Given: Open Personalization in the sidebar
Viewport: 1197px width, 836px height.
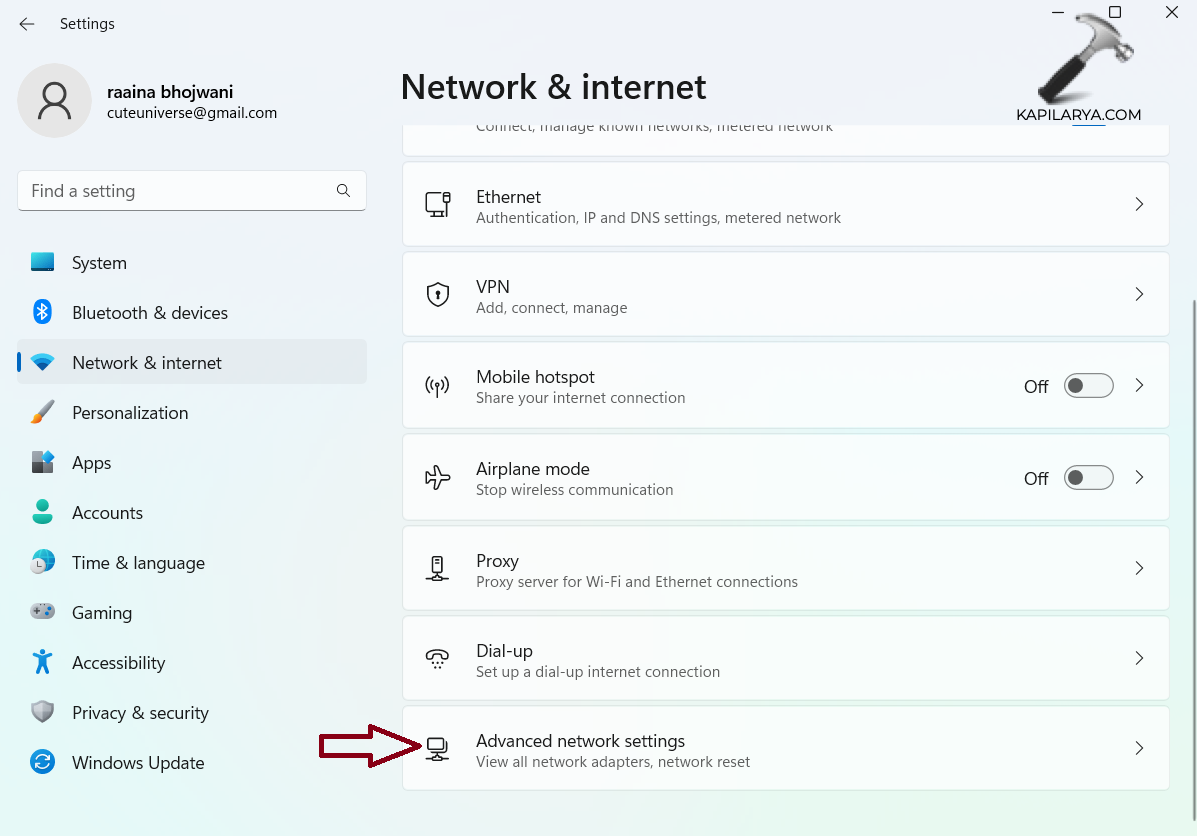Looking at the screenshot, I should (130, 413).
